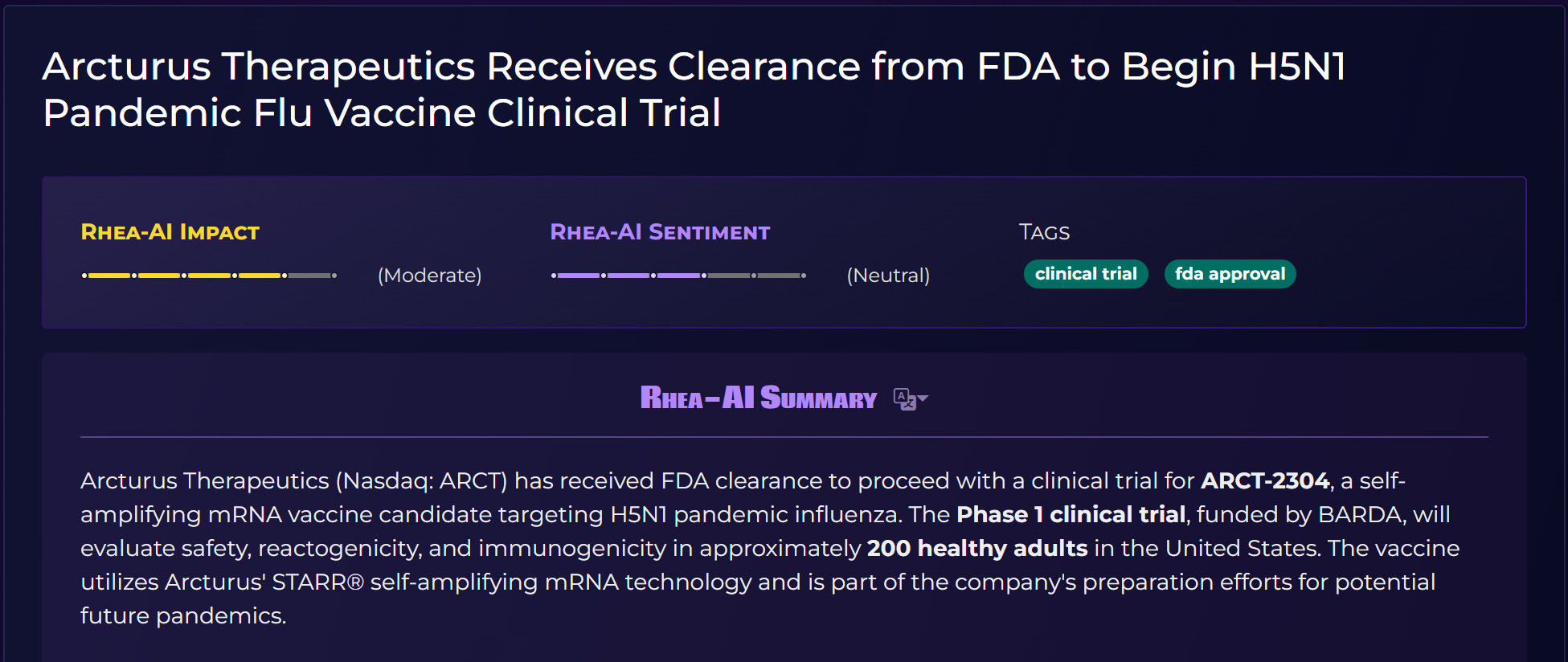Viewport: 1568px width, 662px height.
Task: Click the '(Nasdaq: ARCT)' ticker text in summary
Action: tap(421, 480)
